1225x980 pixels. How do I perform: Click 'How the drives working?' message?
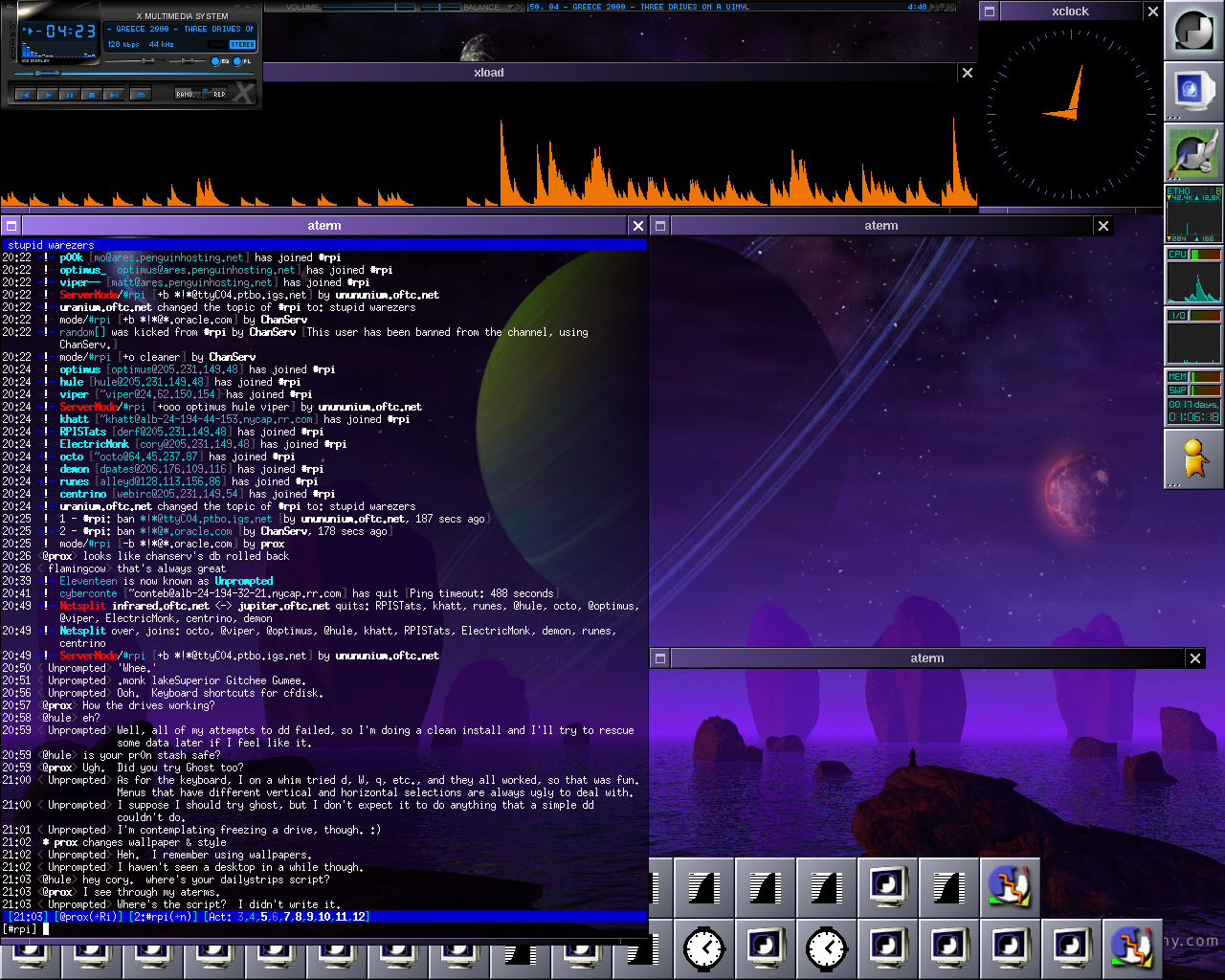148,705
